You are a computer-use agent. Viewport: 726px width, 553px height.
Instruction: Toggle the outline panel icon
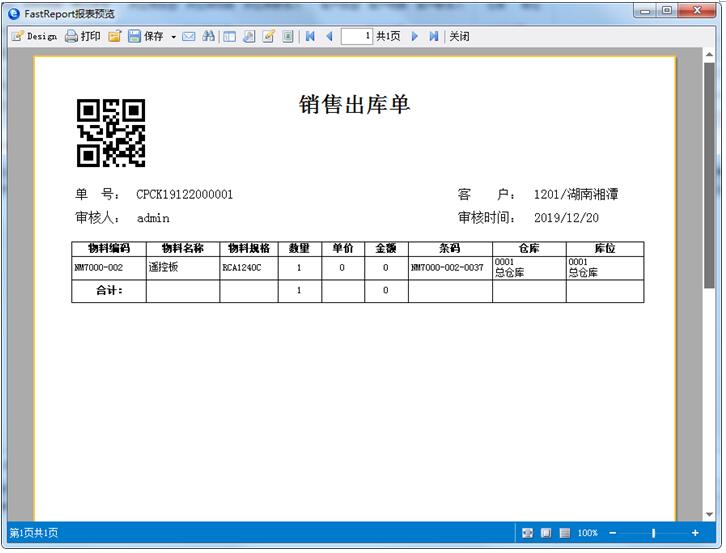pyautogui.click(x=229, y=36)
